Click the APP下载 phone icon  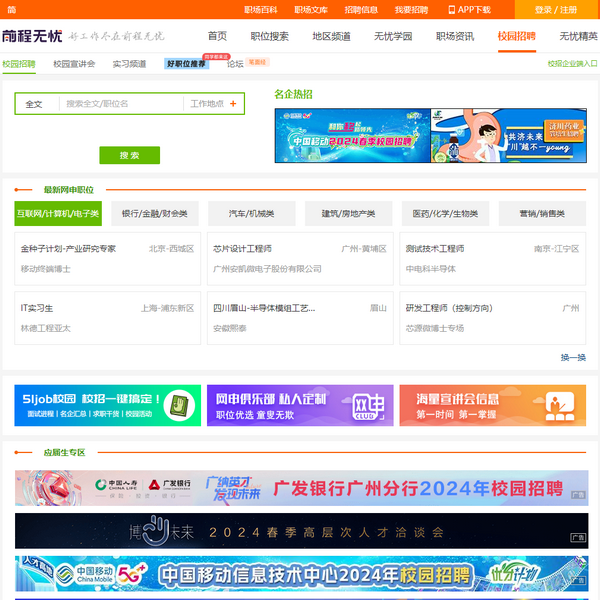pyautogui.click(x=452, y=10)
